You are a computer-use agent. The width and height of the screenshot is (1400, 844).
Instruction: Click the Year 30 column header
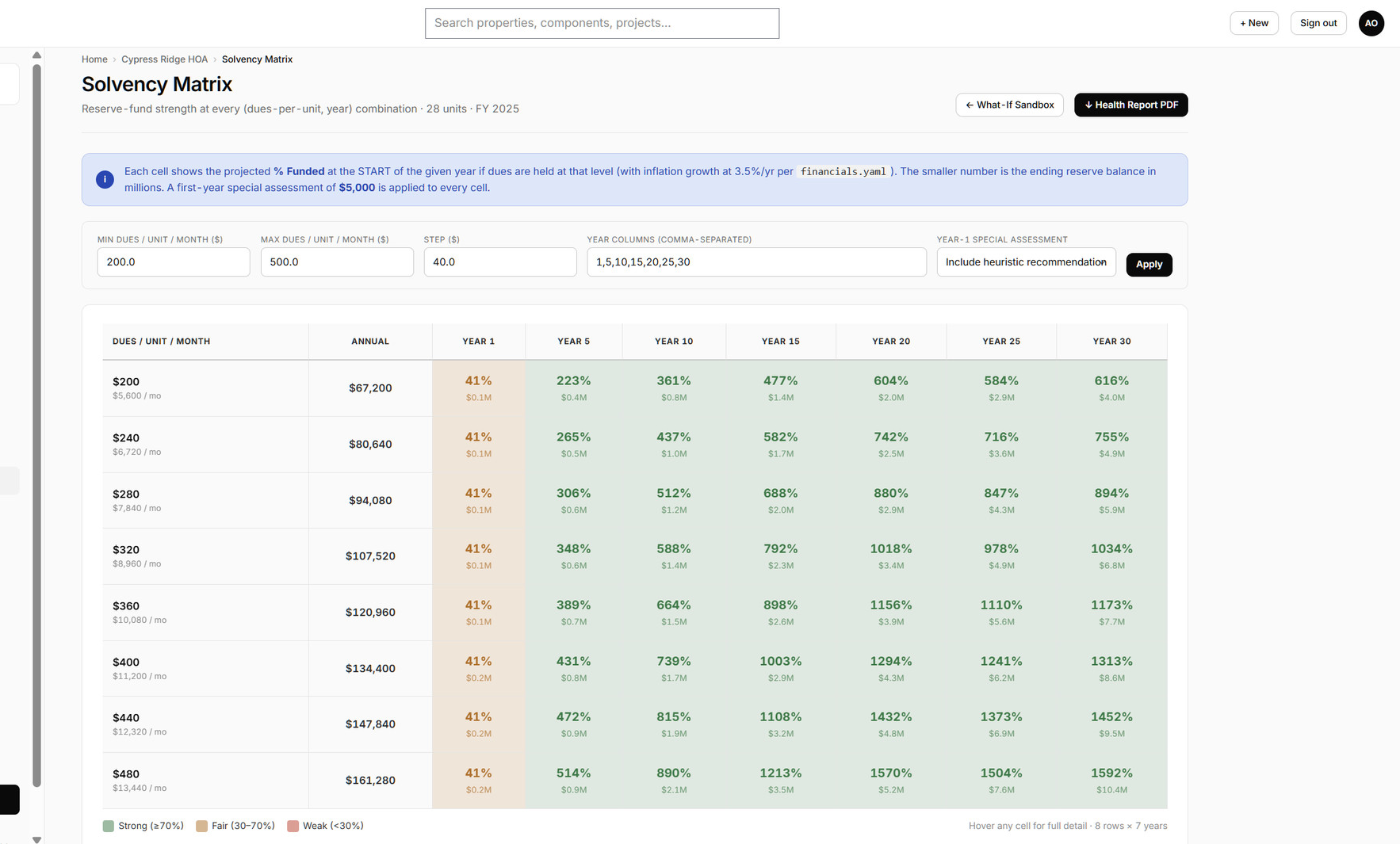(1111, 342)
